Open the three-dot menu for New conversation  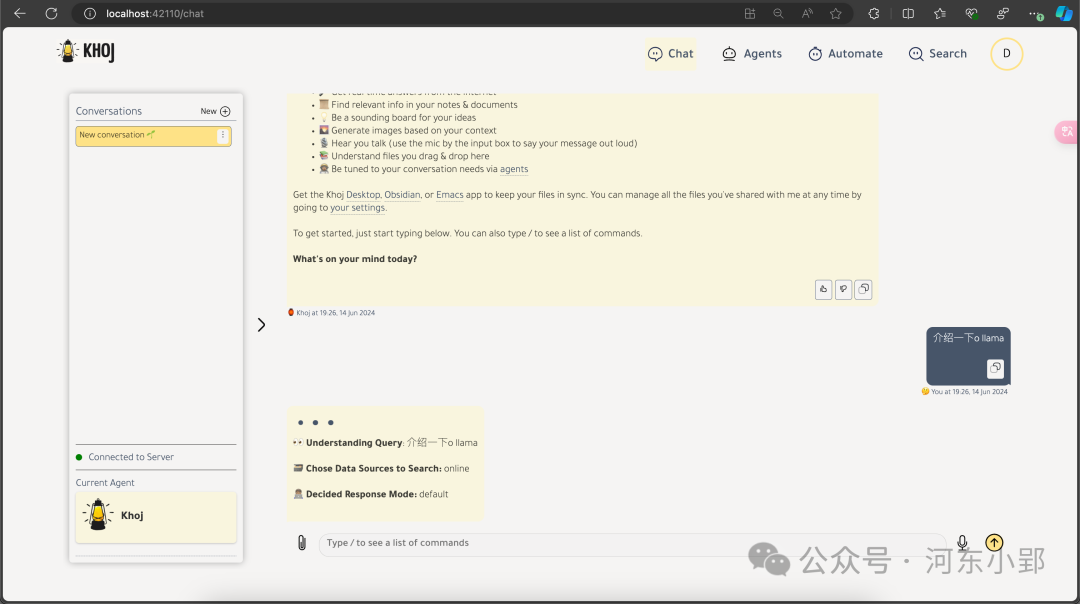coord(222,136)
